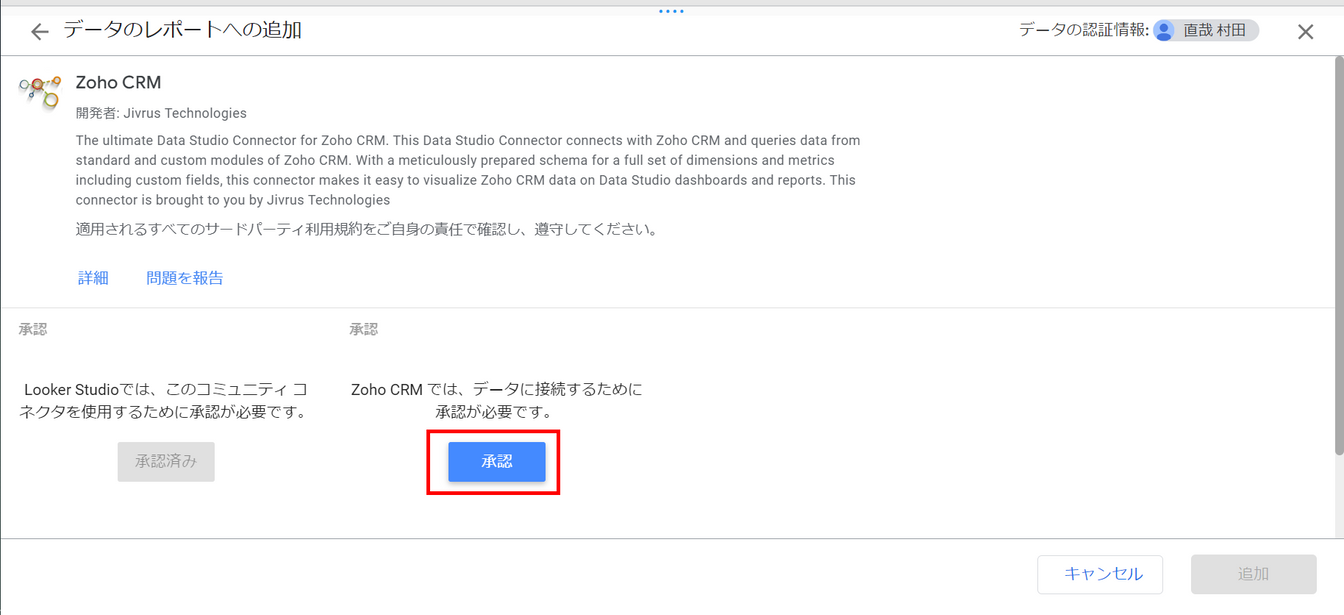The width and height of the screenshot is (1344, 615).
Task: Click the Zoho CRM connector logo
Action: click(39, 93)
